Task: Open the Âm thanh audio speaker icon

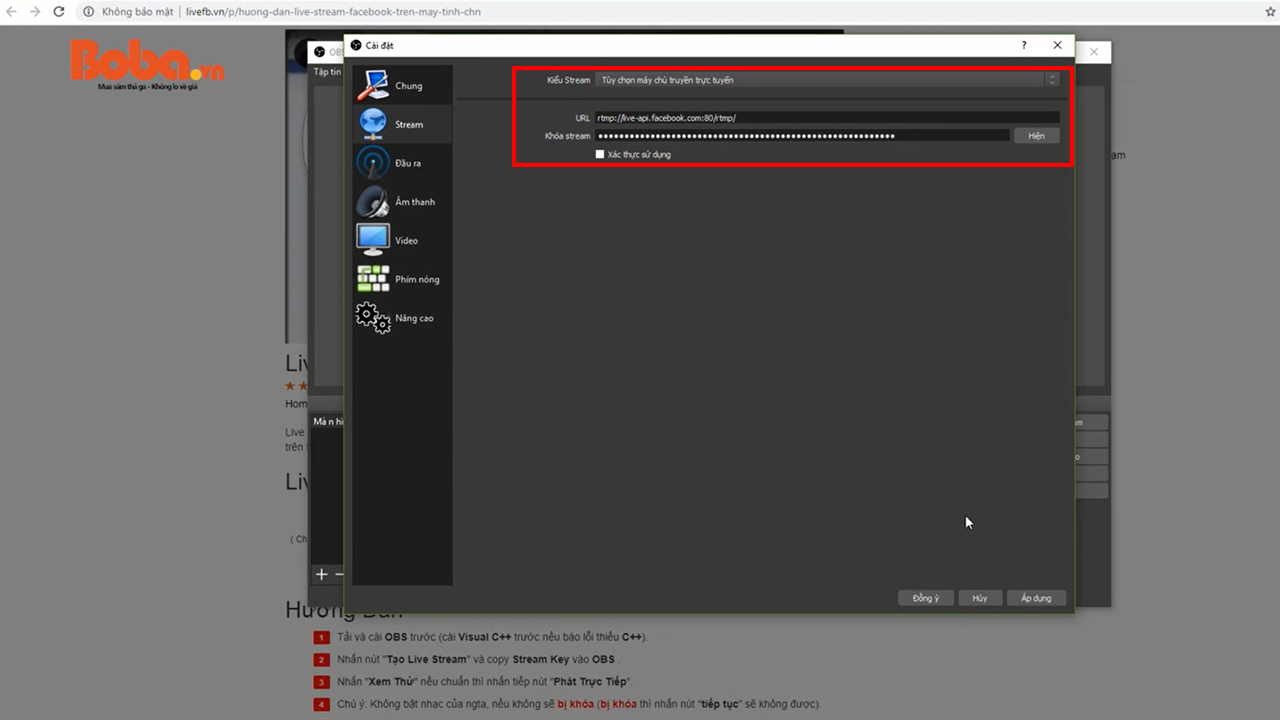Action: tap(373, 202)
